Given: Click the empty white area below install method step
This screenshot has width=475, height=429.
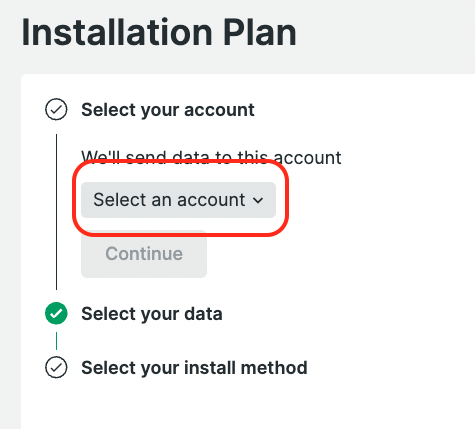Looking at the screenshot, I should (247, 405).
